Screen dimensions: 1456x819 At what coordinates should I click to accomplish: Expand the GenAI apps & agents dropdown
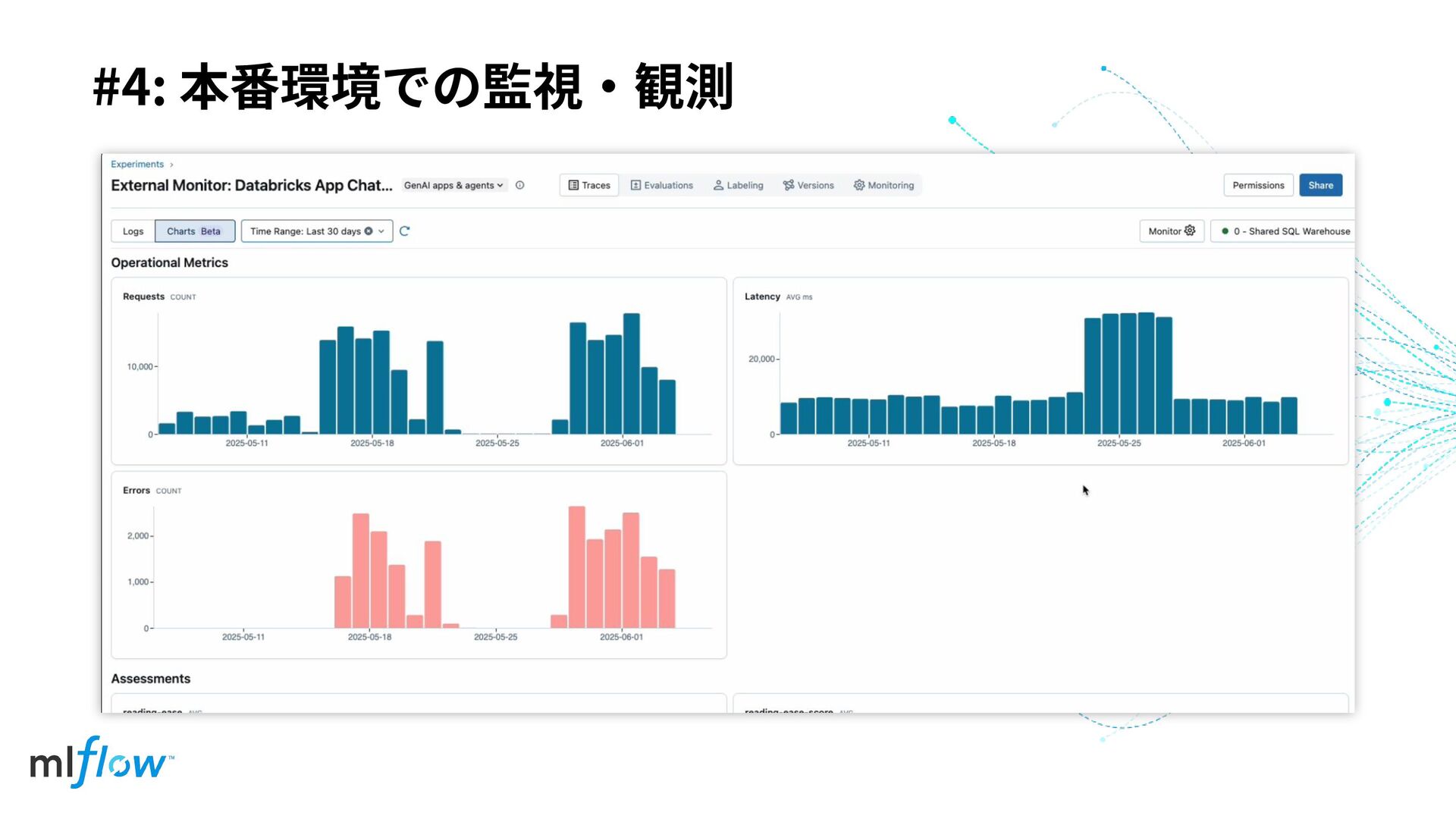(453, 185)
